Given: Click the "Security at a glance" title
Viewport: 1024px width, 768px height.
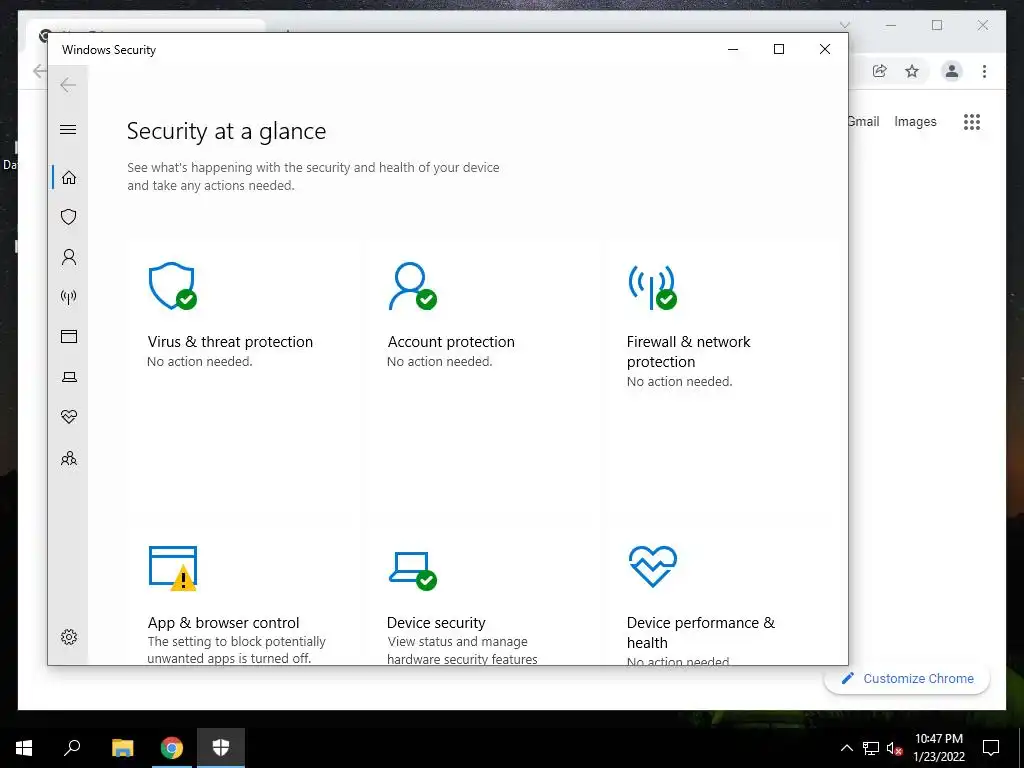Looking at the screenshot, I should pos(226,131).
